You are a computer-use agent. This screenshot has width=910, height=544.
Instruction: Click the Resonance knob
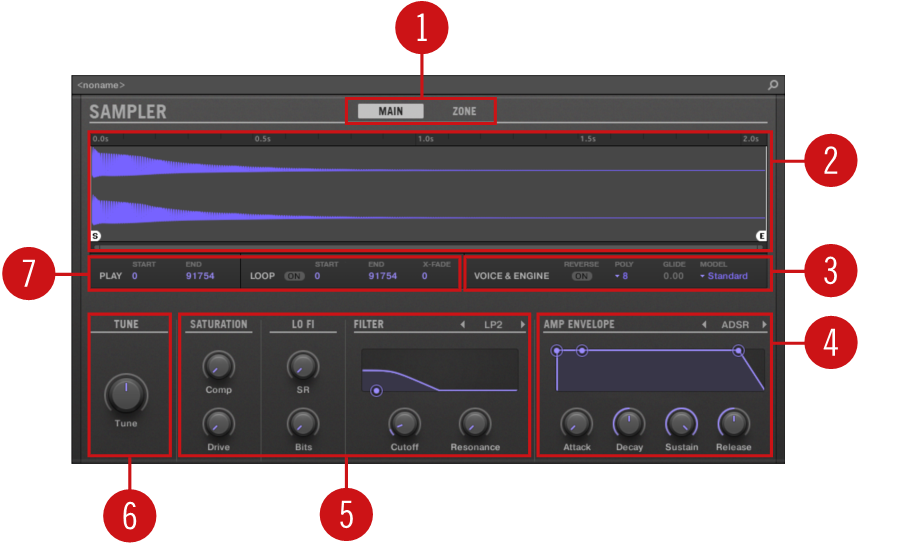(475, 422)
